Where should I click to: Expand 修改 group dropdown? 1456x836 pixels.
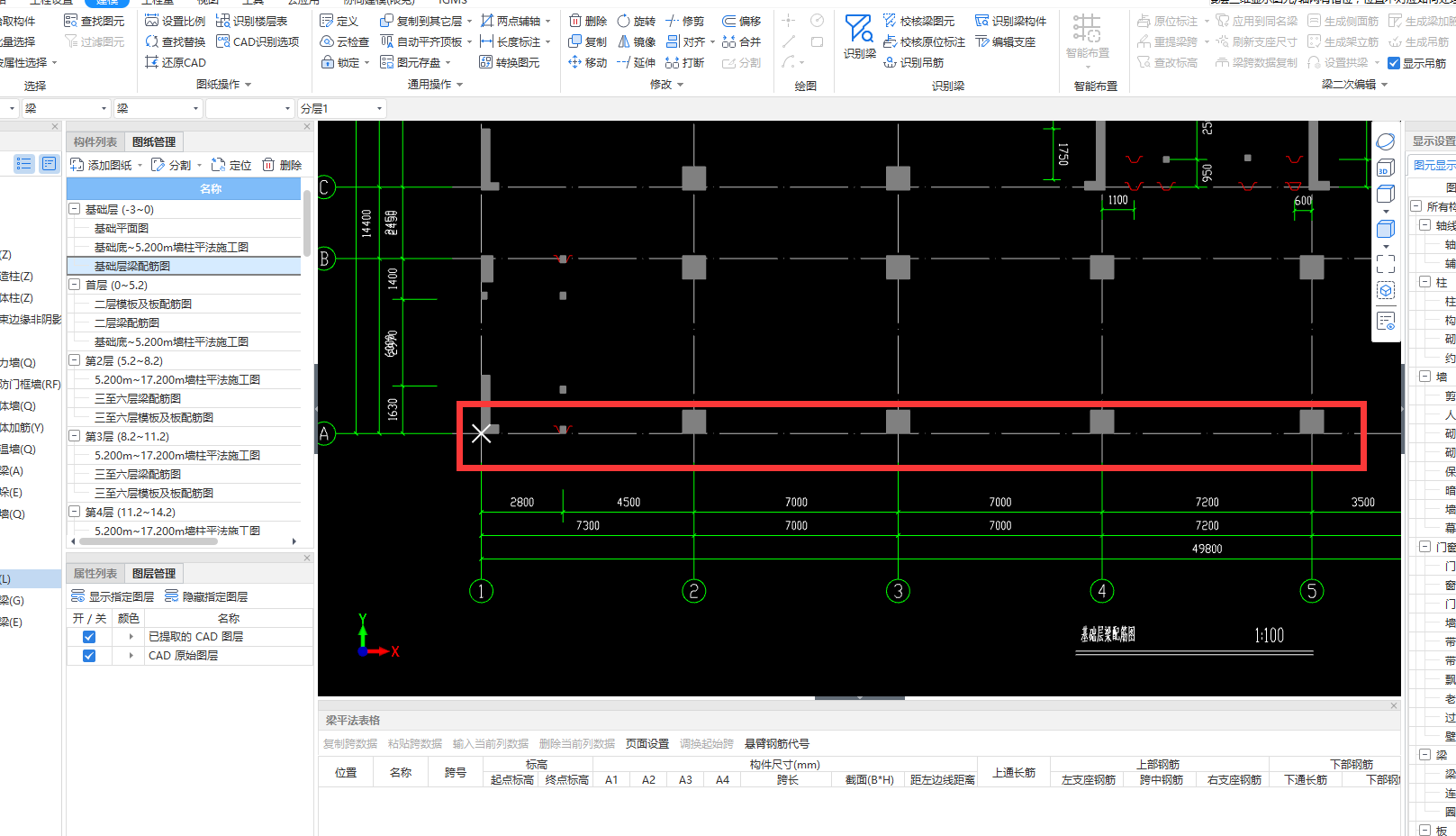680,85
